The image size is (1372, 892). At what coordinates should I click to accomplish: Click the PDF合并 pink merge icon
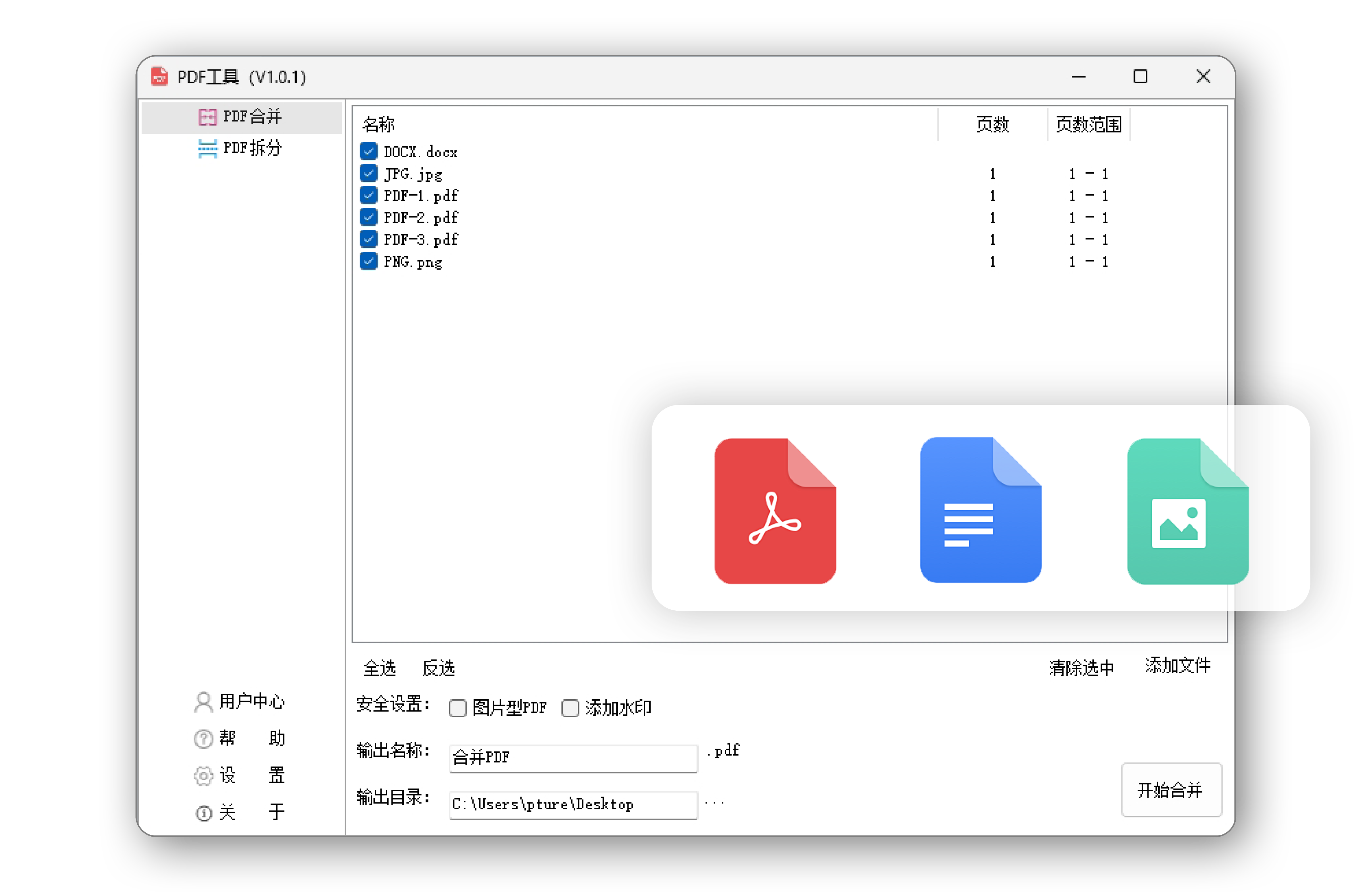pos(207,117)
